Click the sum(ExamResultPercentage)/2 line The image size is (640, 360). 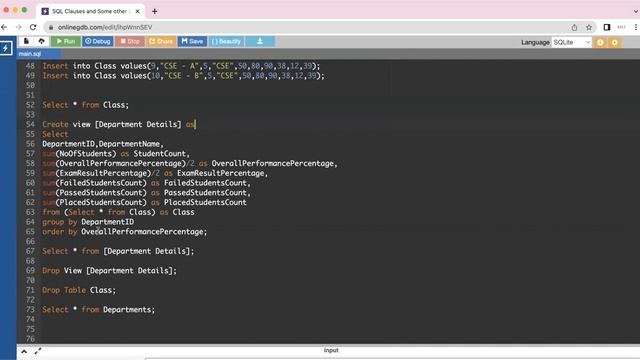155,173
